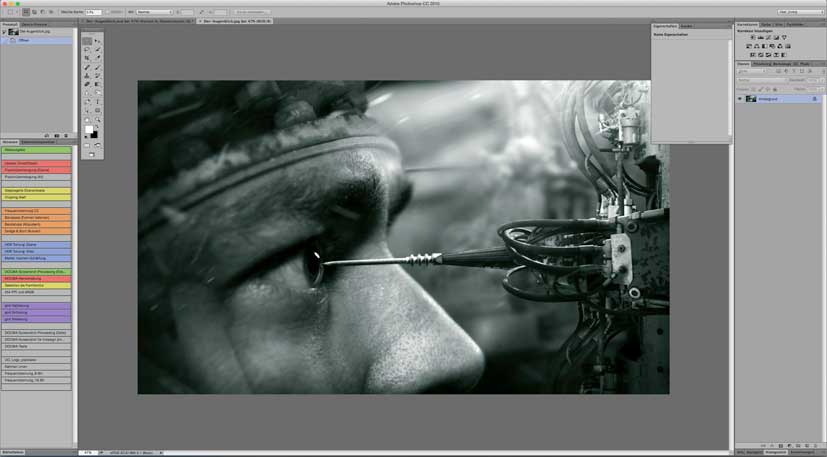Swap foreground and background colors
The height and width of the screenshot is (457, 827).
[97, 127]
